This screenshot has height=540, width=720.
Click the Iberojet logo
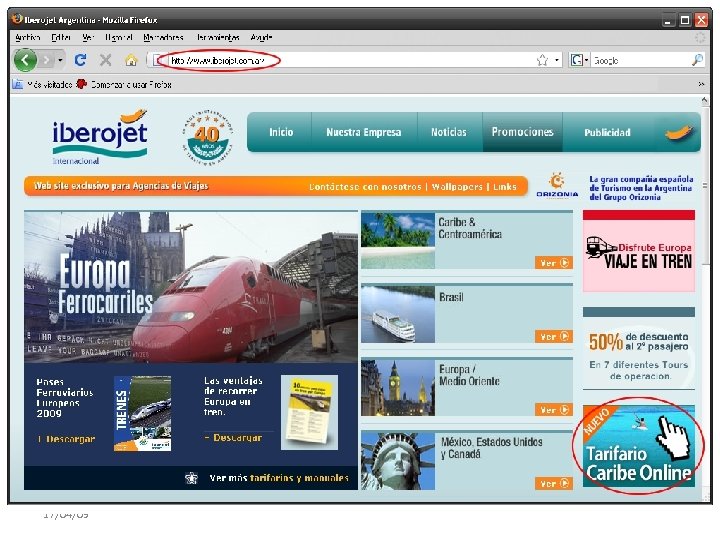pyautogui.click(x=100, y=137)
